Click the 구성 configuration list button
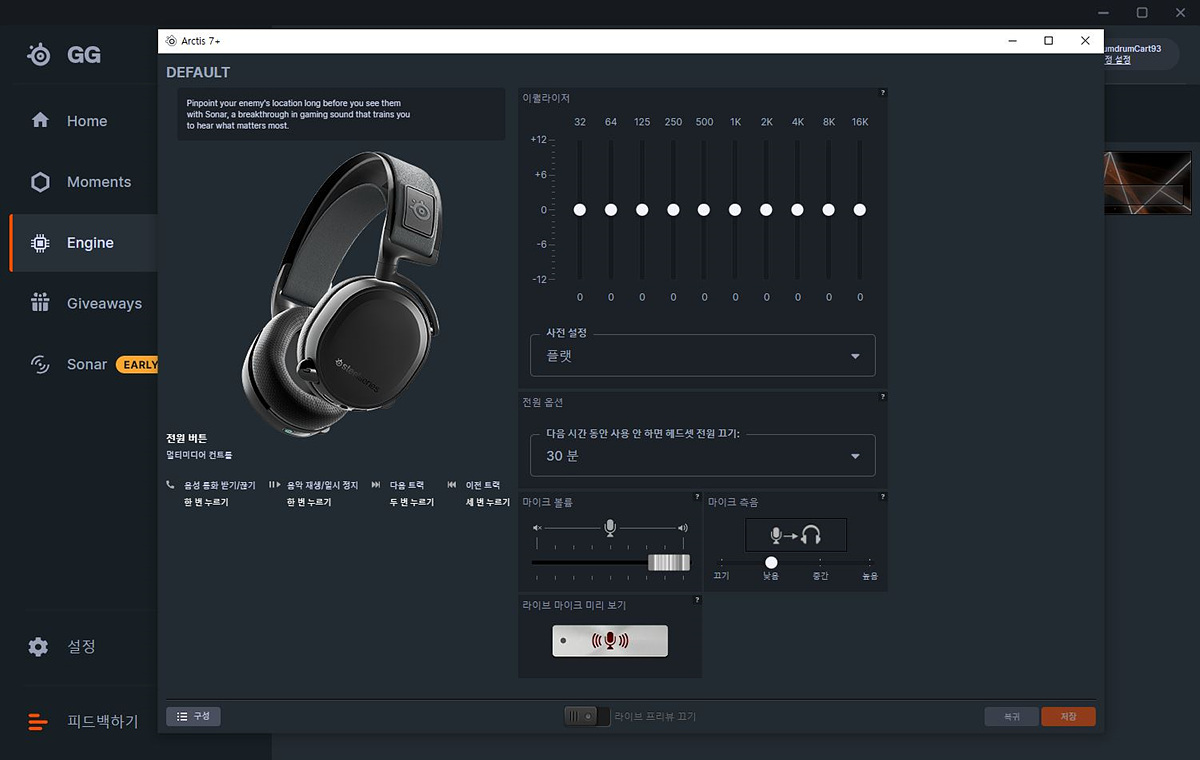1200x760 pixels. [x=193, y=716]
